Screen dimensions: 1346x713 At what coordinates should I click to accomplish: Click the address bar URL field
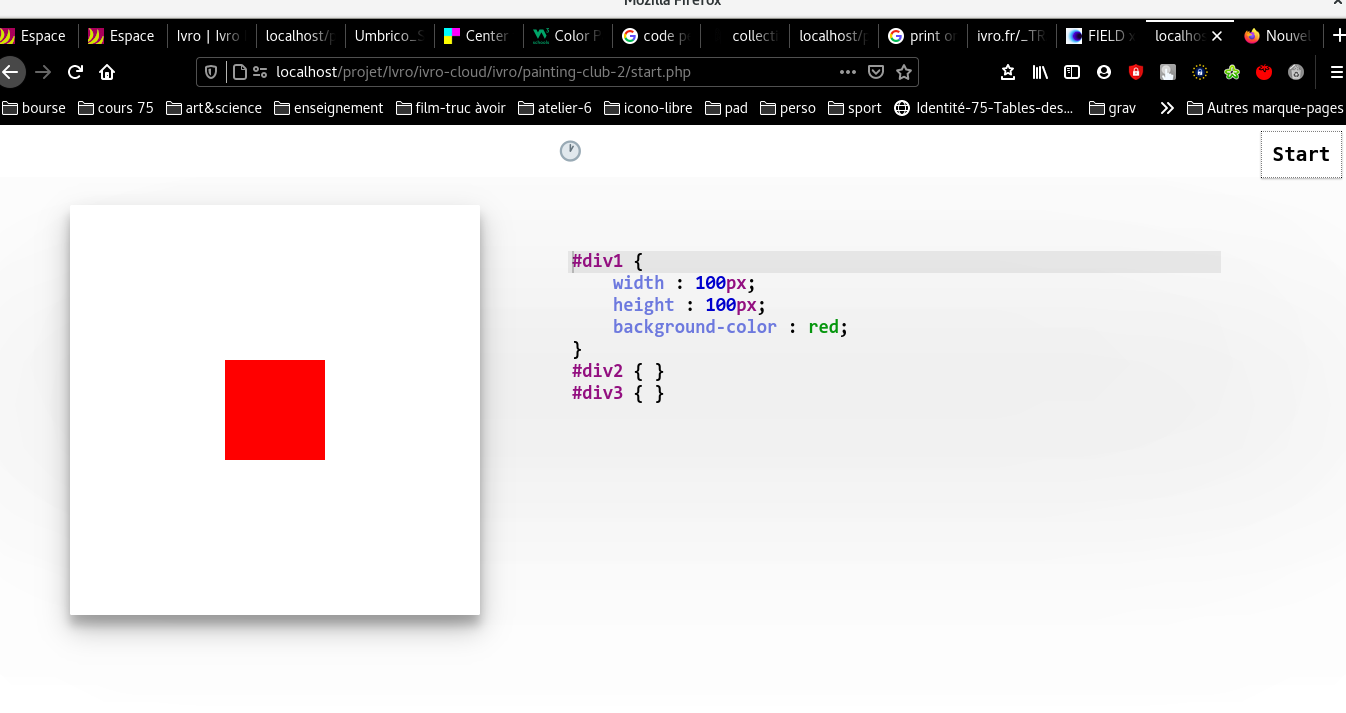550,72
